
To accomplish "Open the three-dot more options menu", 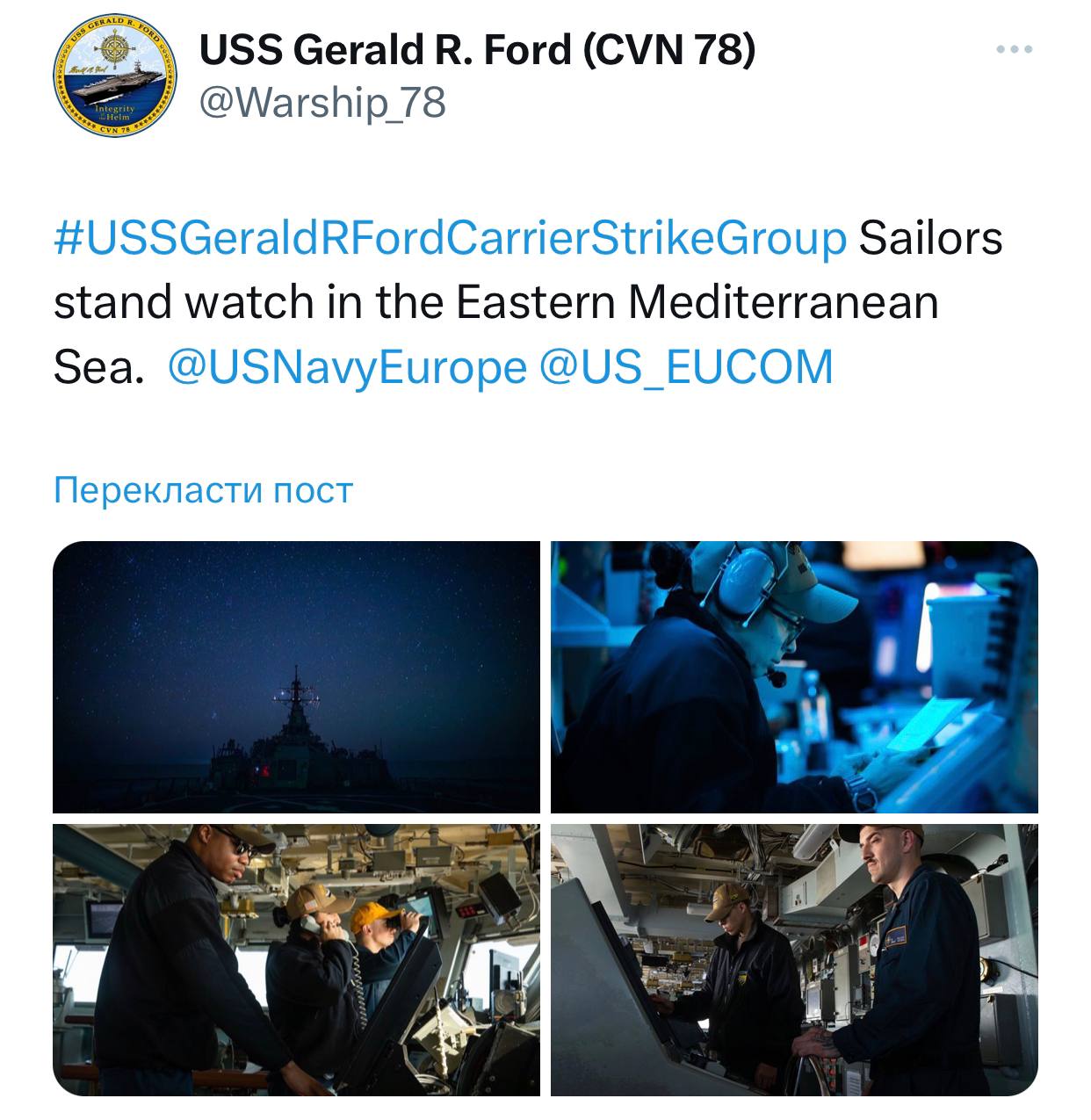I will pos(1015,49).
